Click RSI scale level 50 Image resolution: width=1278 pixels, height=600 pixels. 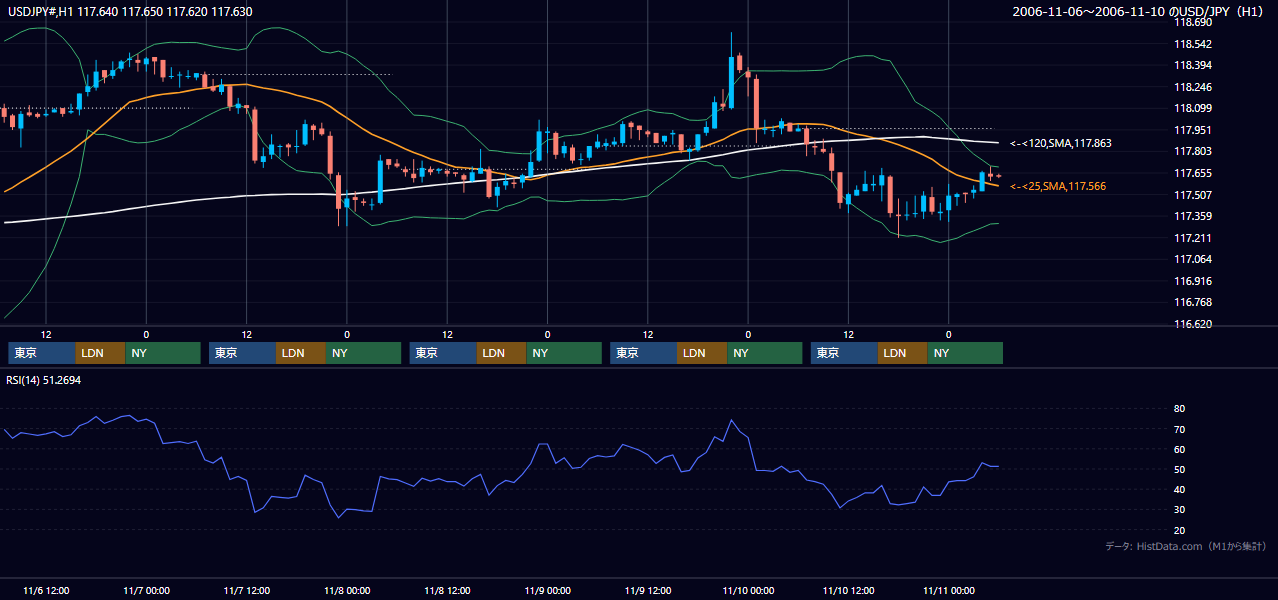click(1180, 469)
